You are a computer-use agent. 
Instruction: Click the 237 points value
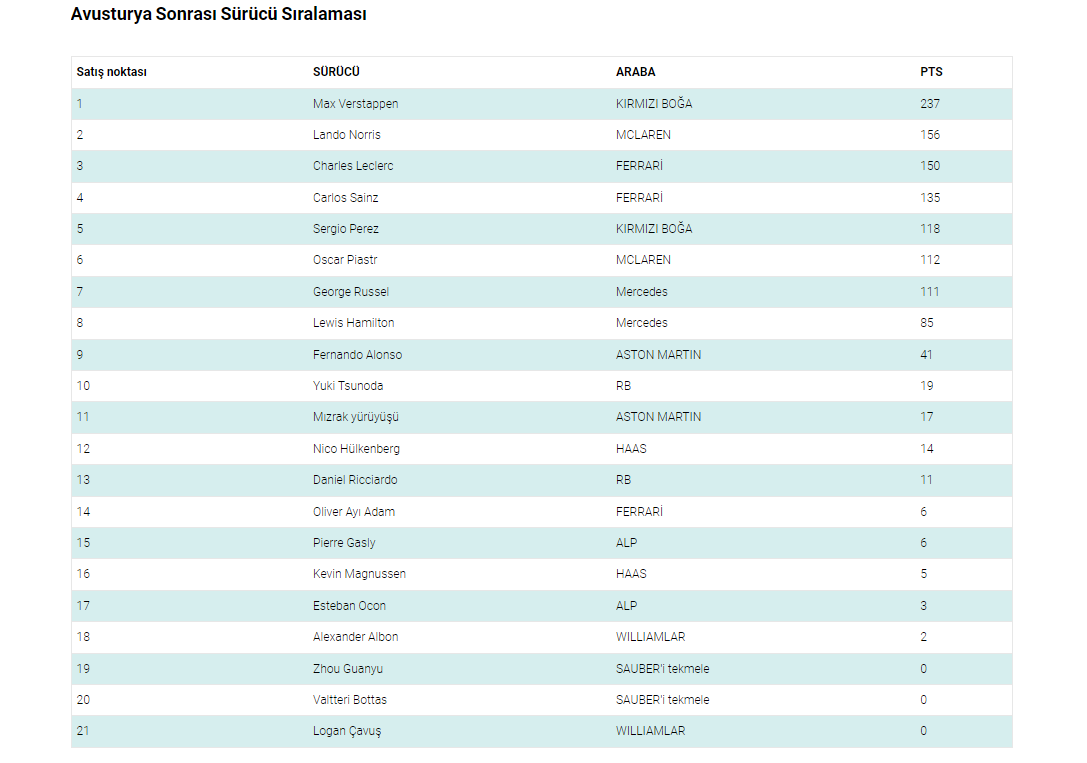[930, 104]
